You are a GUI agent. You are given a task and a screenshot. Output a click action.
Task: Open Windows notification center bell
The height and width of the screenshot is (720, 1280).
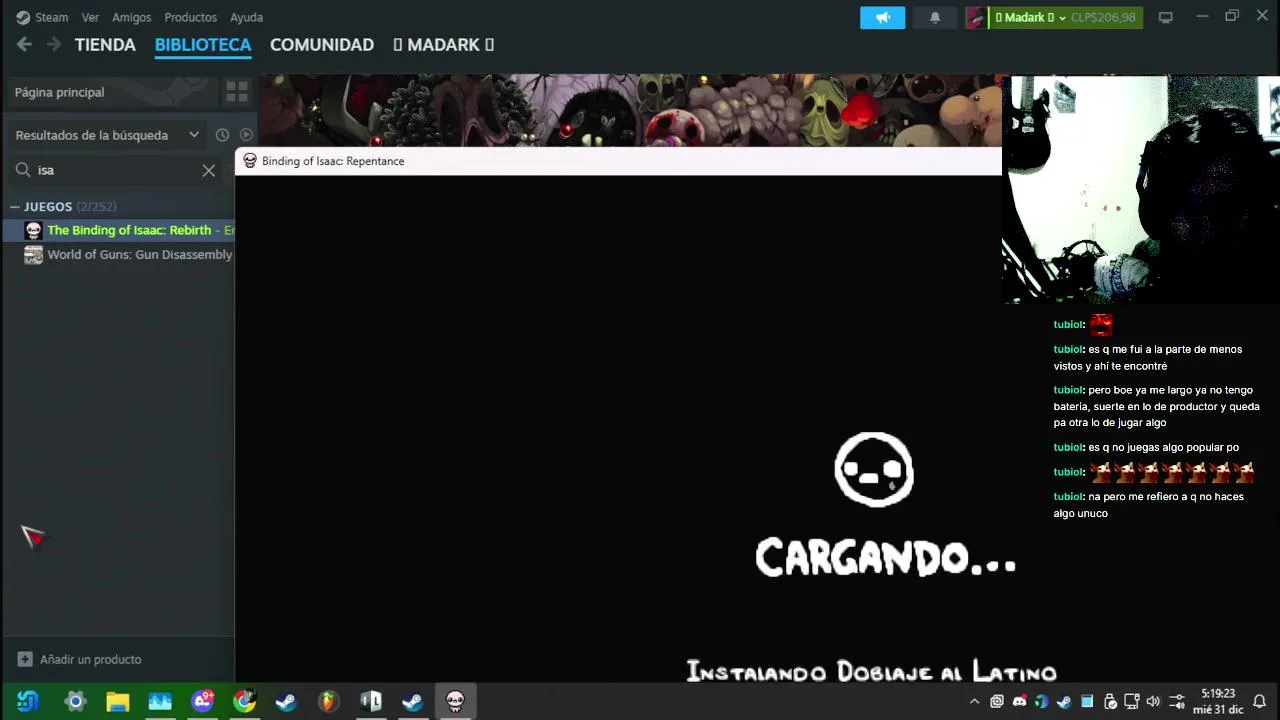(1259, 701)
